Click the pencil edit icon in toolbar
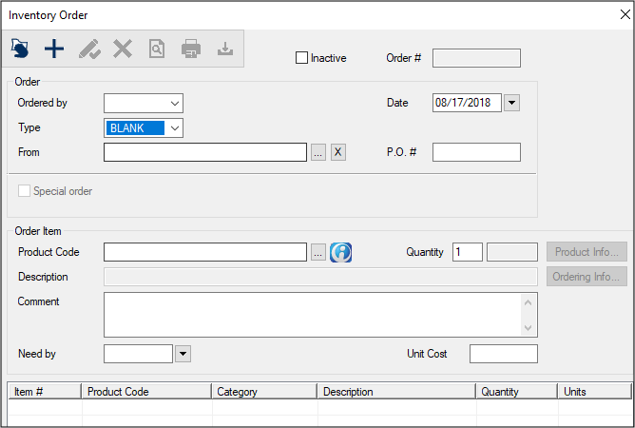This screenshot has height=428, width=635. pos(89,48)
